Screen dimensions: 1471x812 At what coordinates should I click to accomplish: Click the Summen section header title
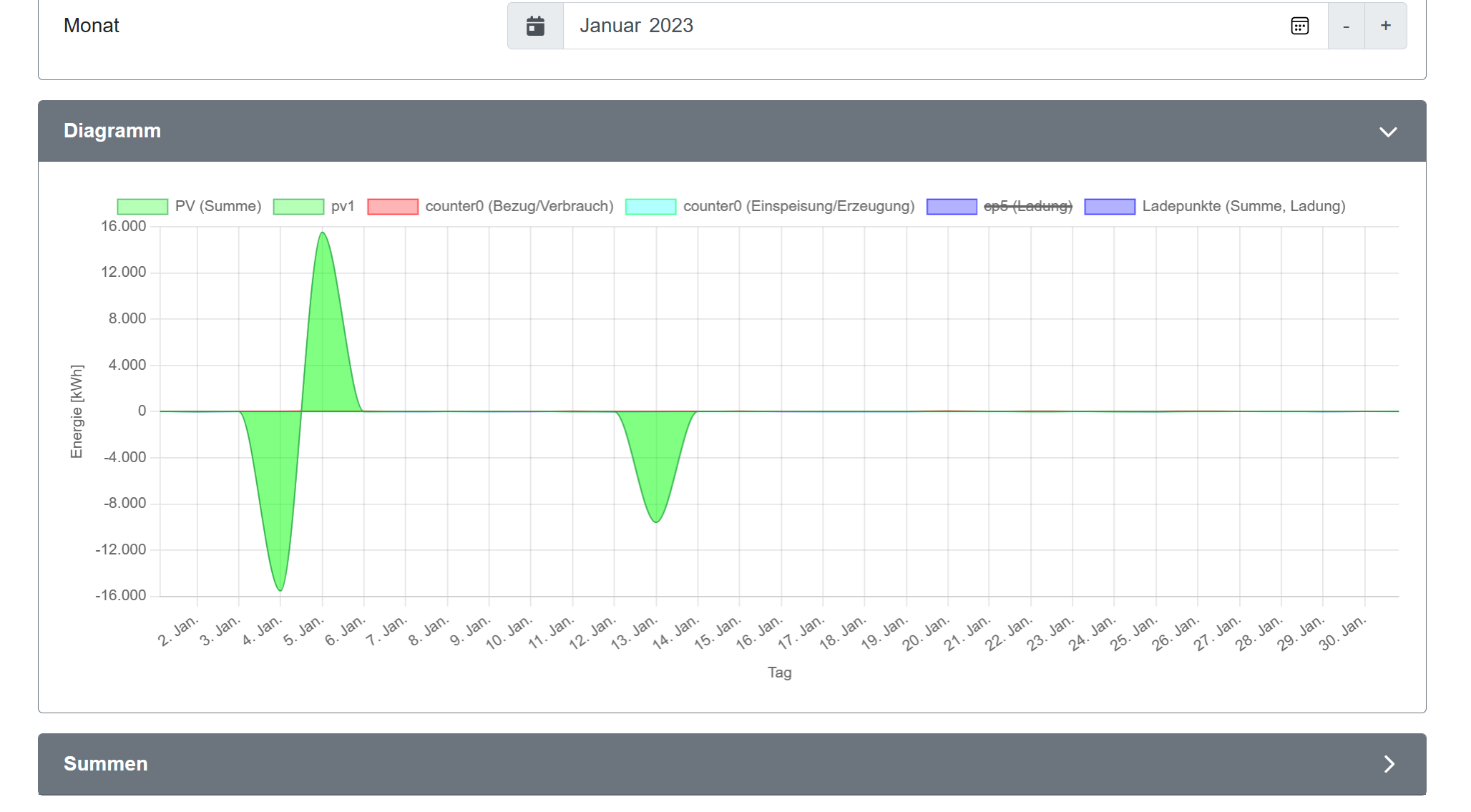click(106, 764)
